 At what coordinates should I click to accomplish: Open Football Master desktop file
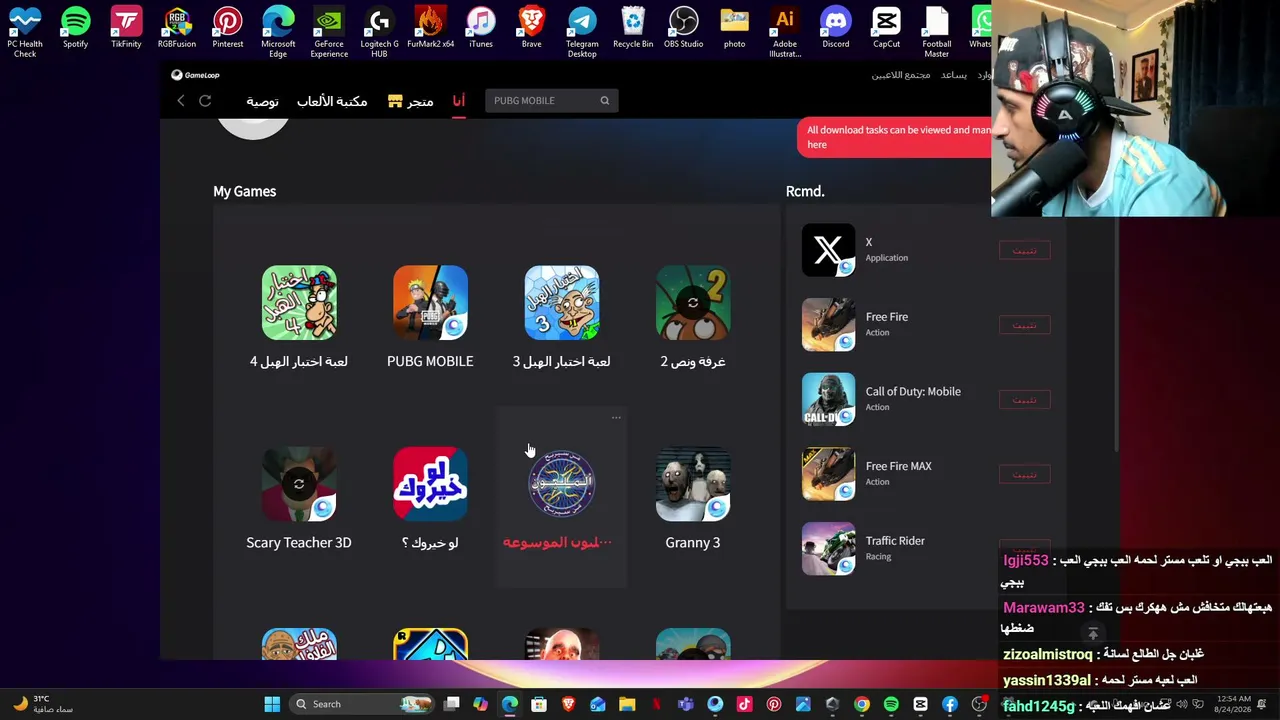[x=937, y=32]
